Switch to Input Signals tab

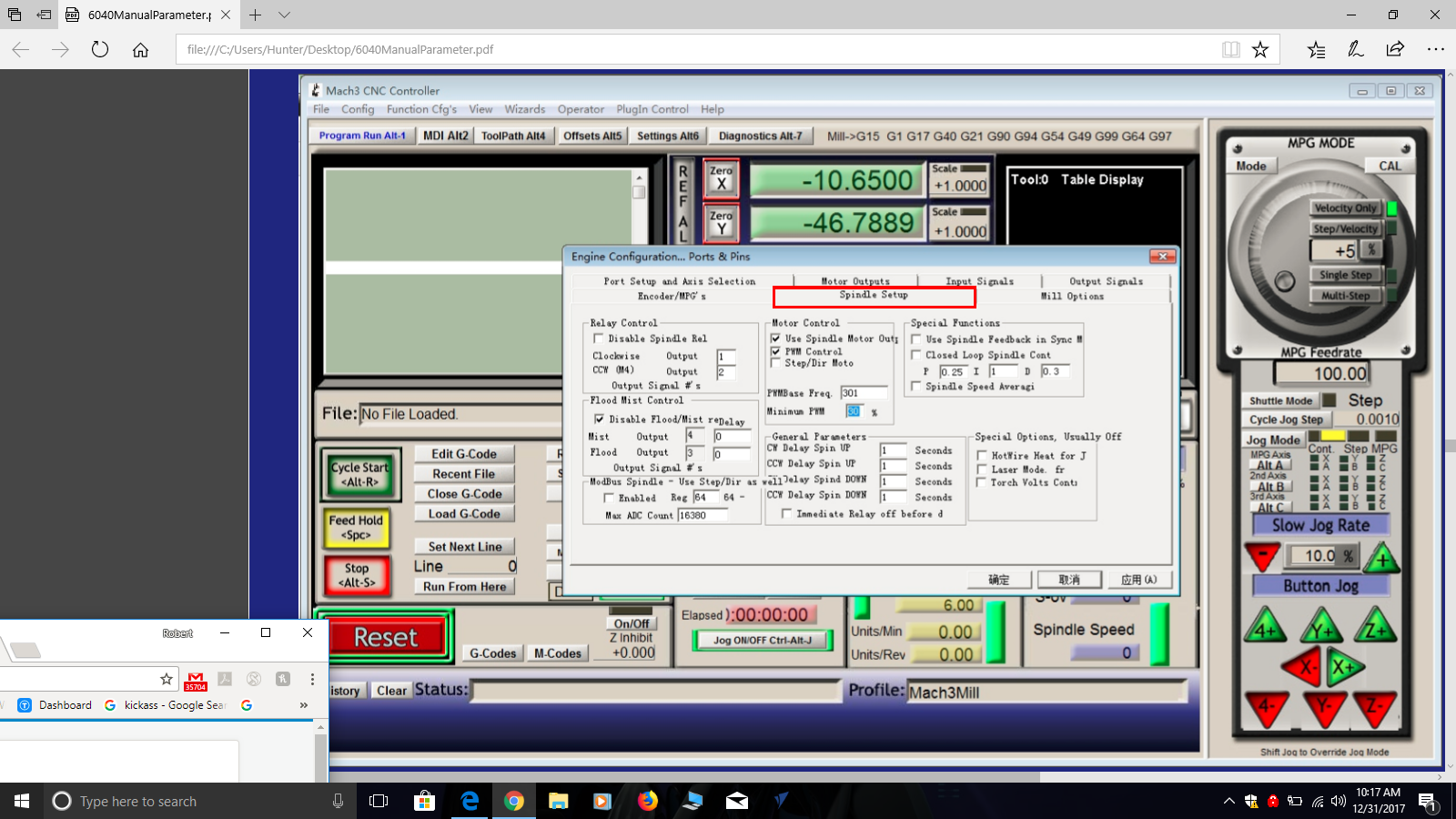coord(979,281)
